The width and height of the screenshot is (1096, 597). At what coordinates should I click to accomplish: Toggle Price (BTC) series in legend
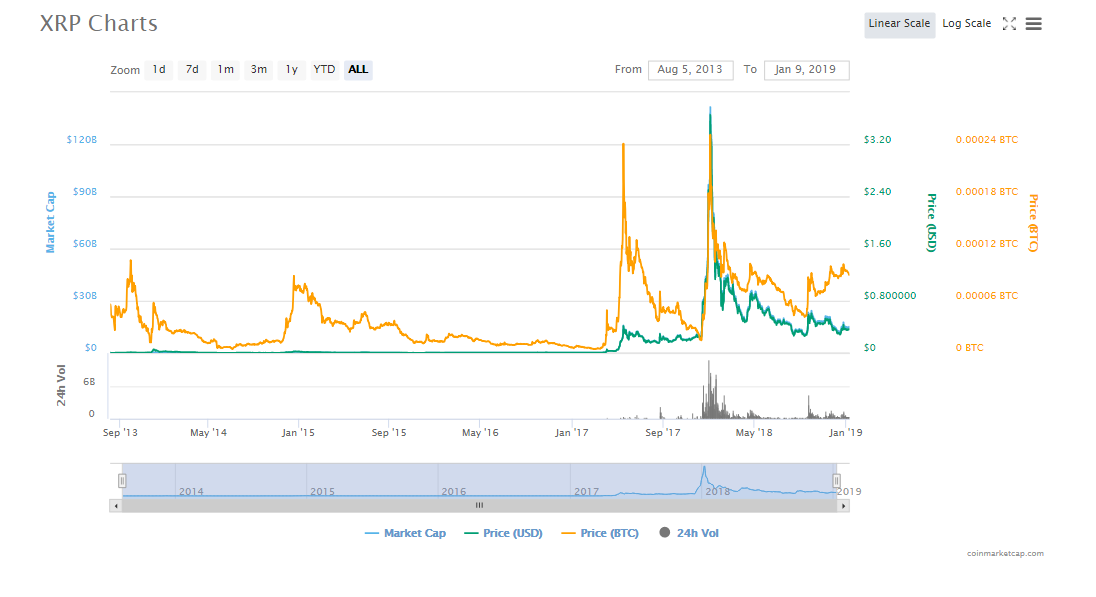pyautogui.click(x=600, y=533)
